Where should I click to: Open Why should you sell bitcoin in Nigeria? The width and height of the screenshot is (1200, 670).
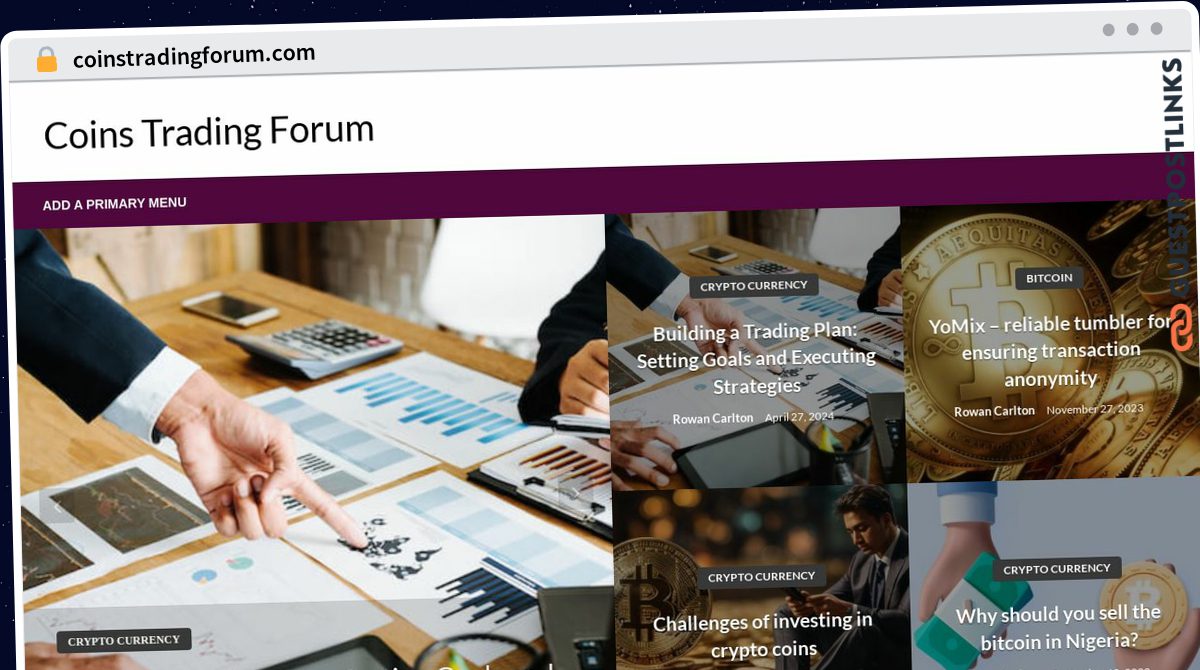1058,627
